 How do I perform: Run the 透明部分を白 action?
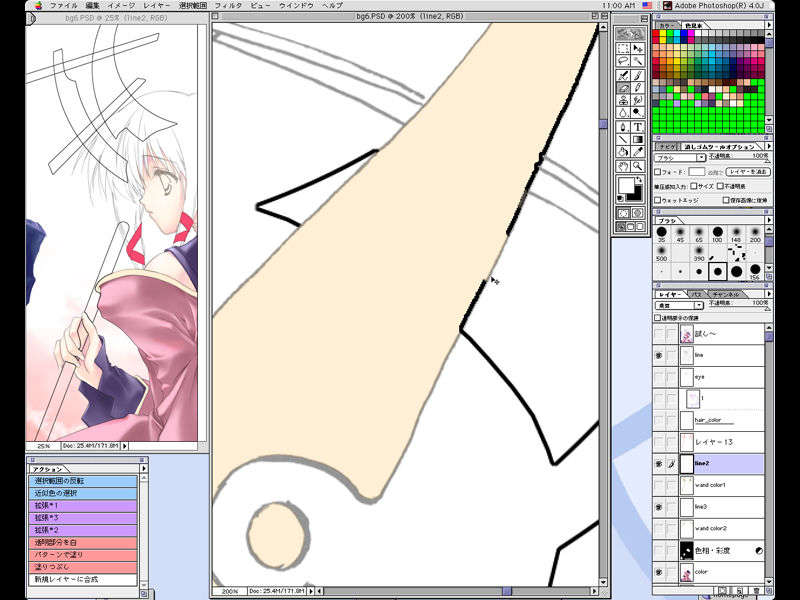click(x=83, y=542)
